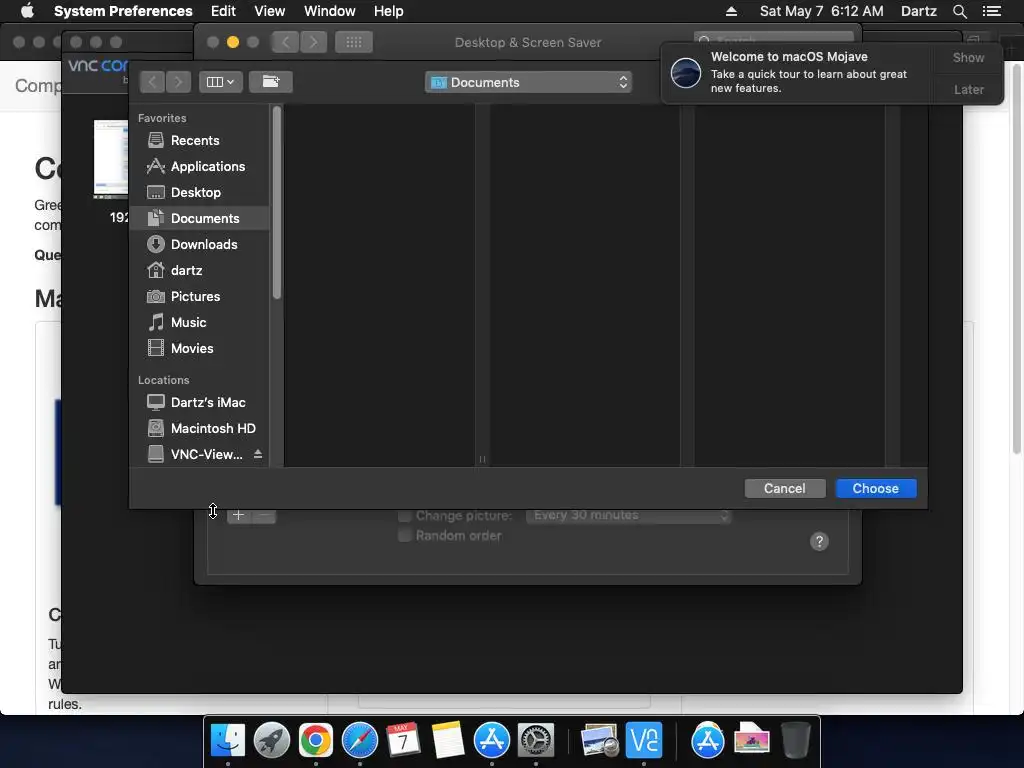Create a new folder in dialog

(270, 82)
